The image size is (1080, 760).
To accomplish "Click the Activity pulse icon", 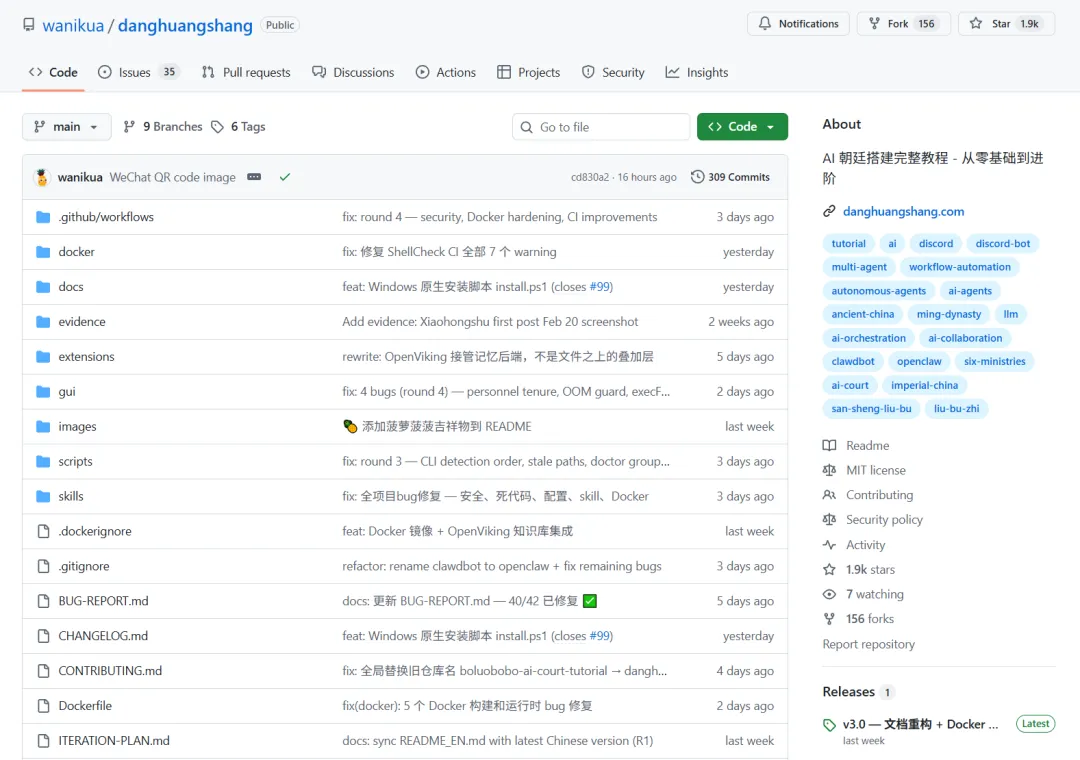I will [x=829, y=545].
